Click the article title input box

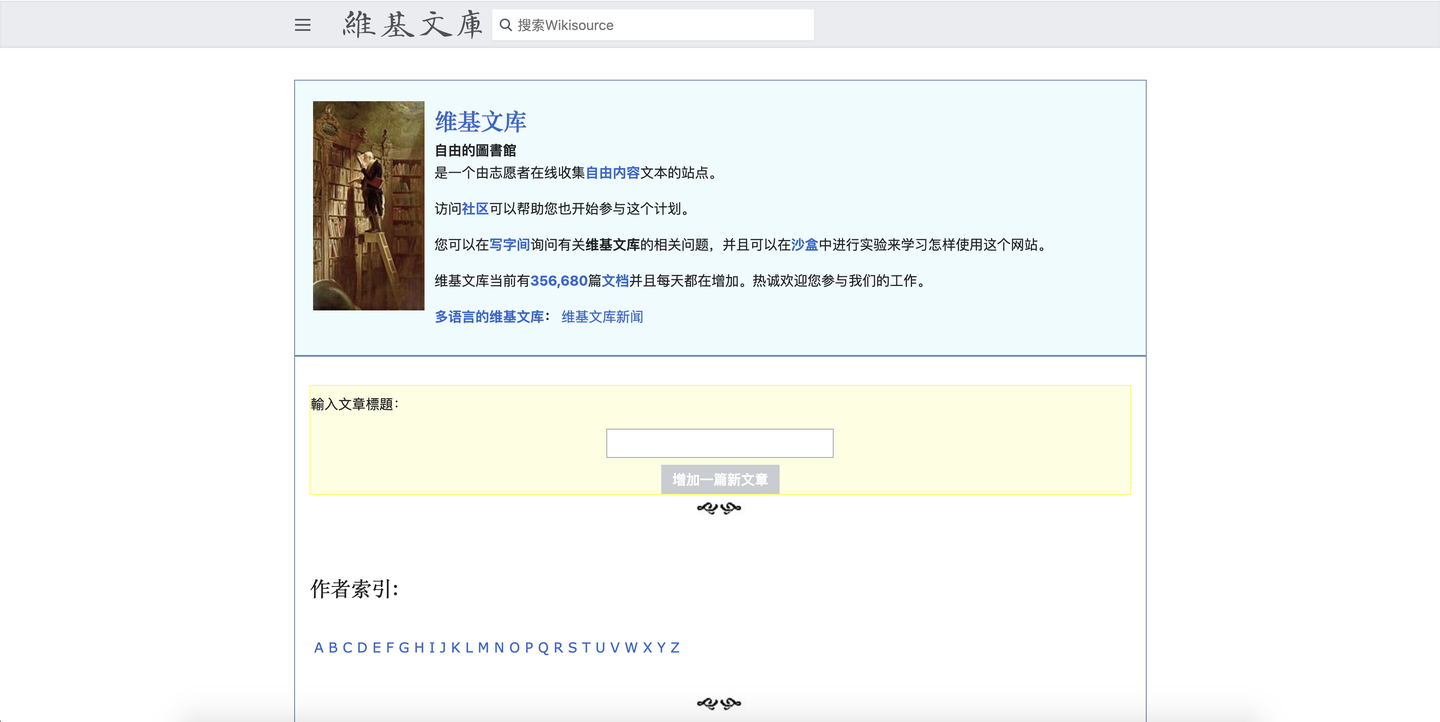[719, 442]
